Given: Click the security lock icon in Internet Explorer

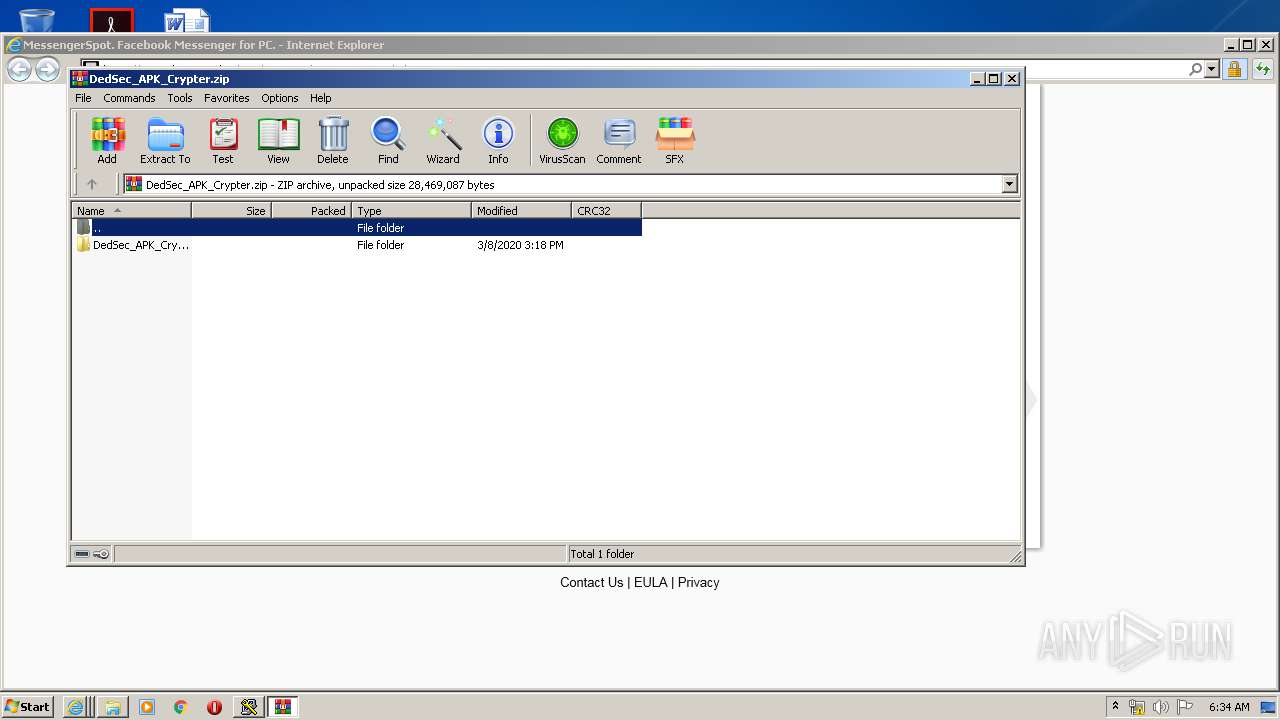Looking at the screenshot, I should [x=1234, y=69].
